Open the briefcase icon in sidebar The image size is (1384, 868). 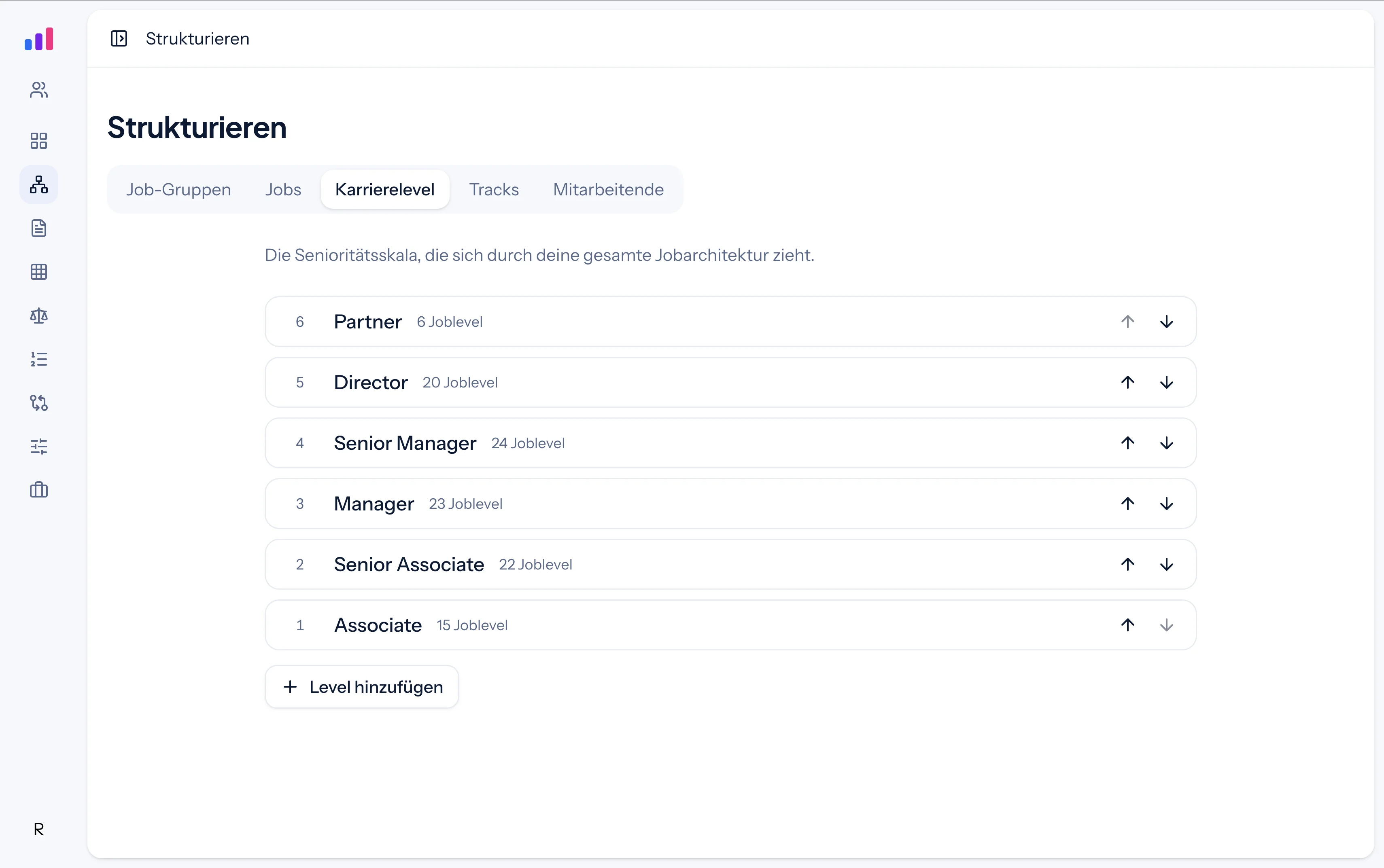pos(38,490)
